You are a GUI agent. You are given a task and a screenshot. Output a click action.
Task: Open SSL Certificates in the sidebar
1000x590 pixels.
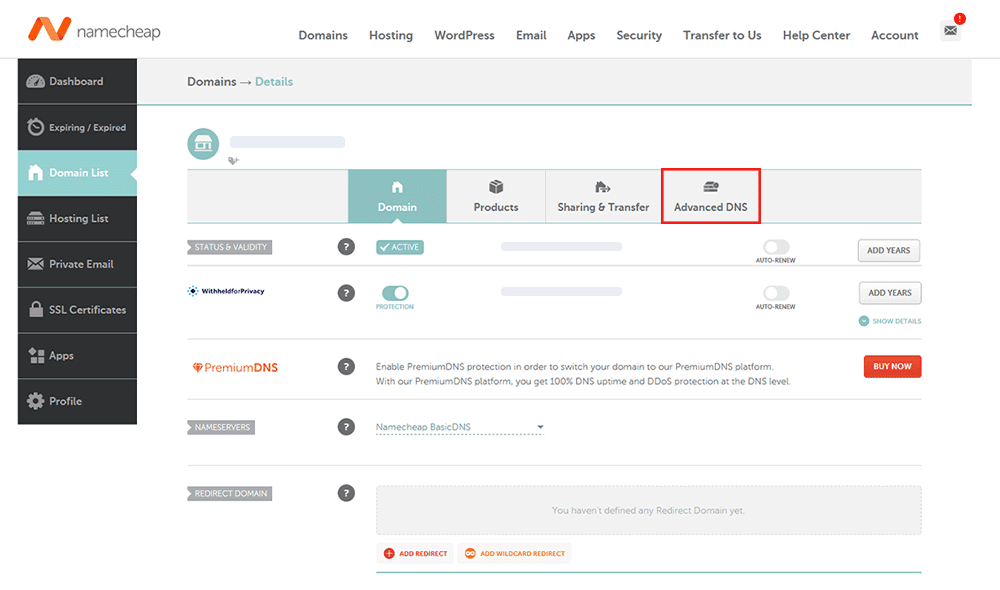[x=77, y=310]
